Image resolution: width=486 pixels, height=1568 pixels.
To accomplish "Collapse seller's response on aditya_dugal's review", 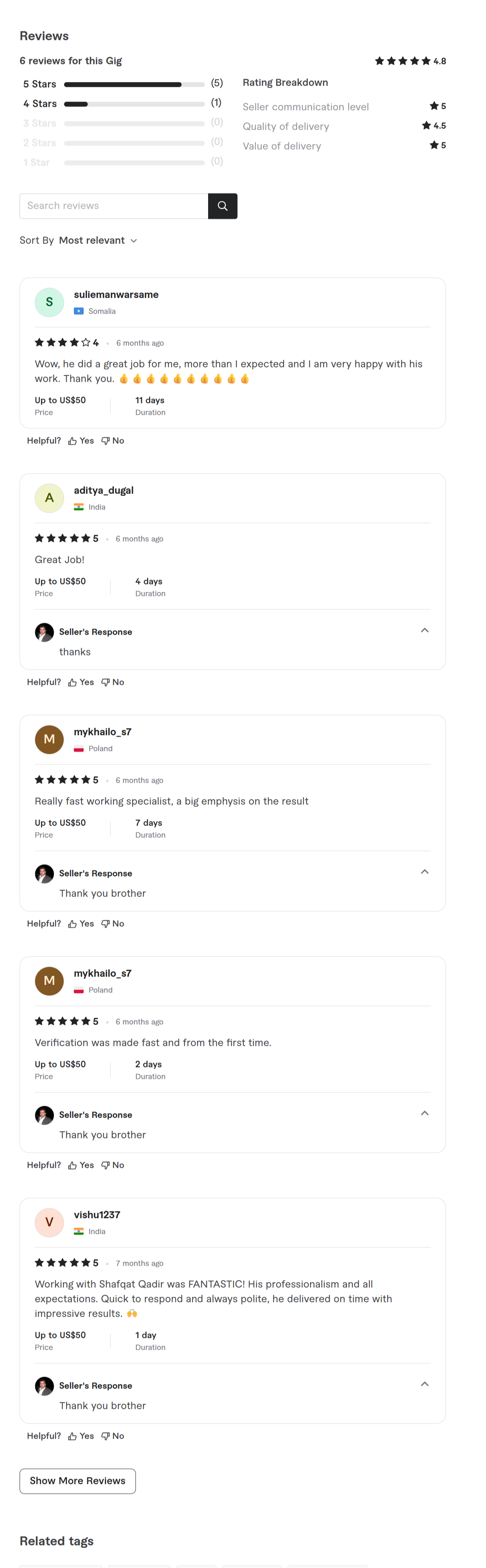I will click(x=424, y=631).
